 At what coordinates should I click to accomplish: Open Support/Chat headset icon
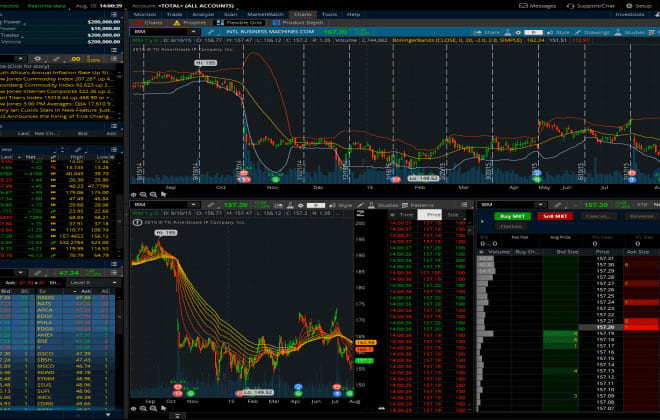(570, 6)
